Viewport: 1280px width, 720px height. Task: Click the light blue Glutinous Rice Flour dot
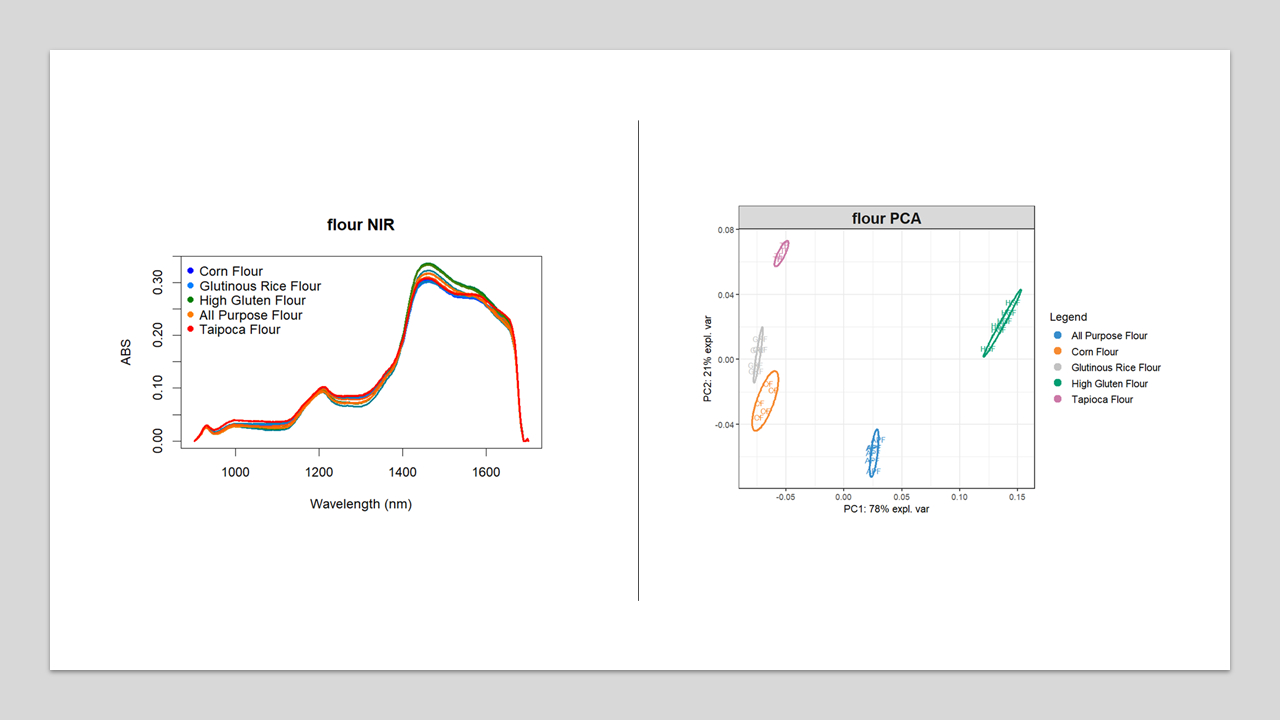pos(190,285)
